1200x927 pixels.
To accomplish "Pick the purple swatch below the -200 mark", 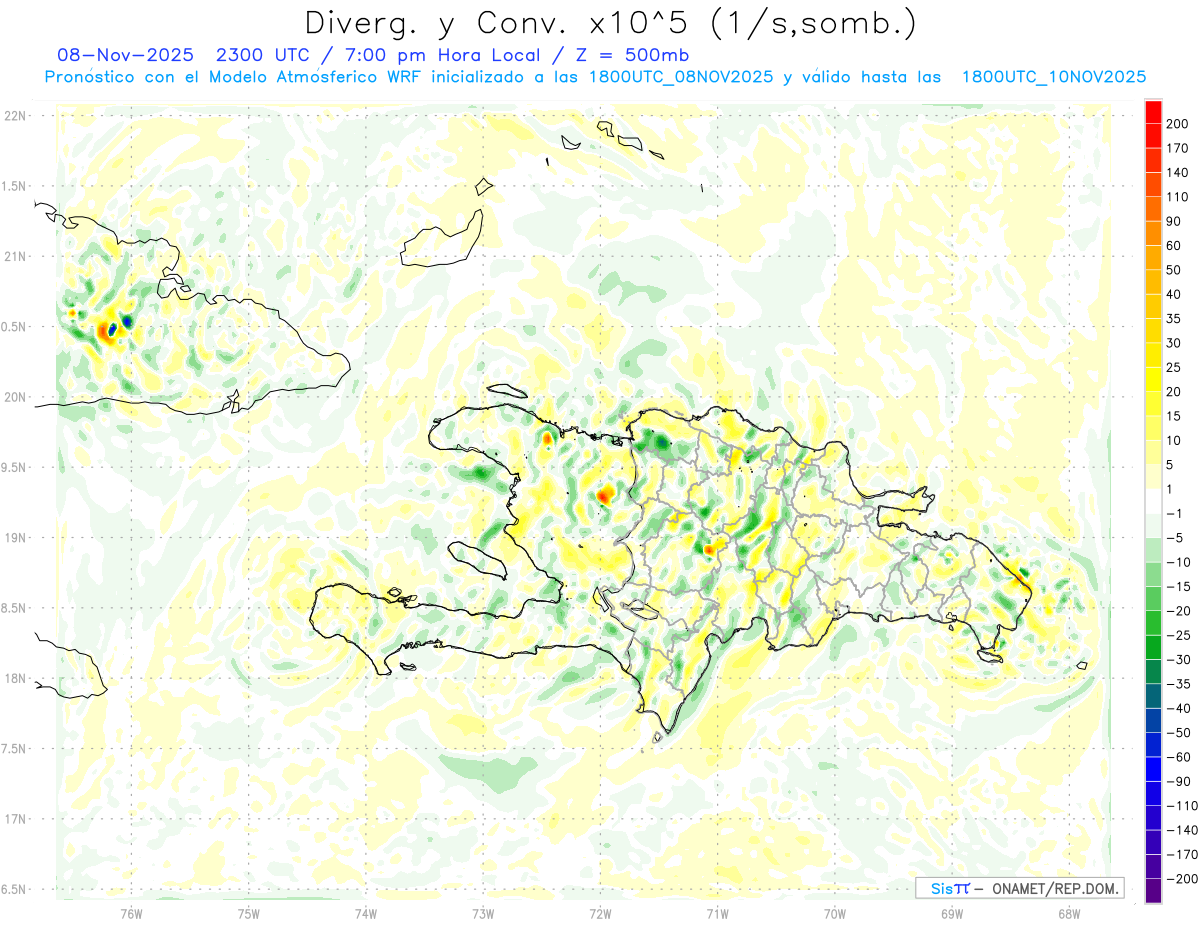I will [1153, 890].
